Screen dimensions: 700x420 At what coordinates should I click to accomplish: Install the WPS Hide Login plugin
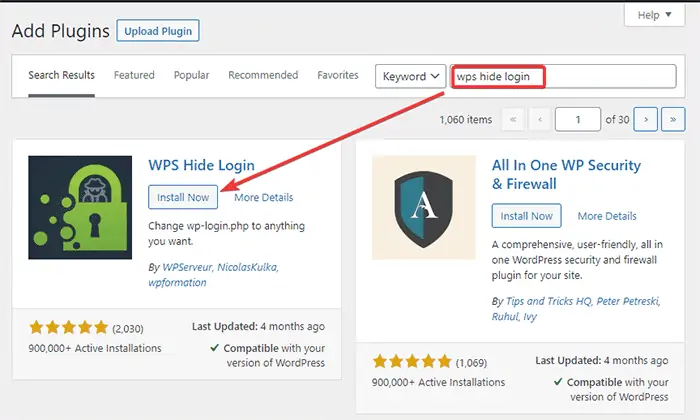(x=183, y=197)
